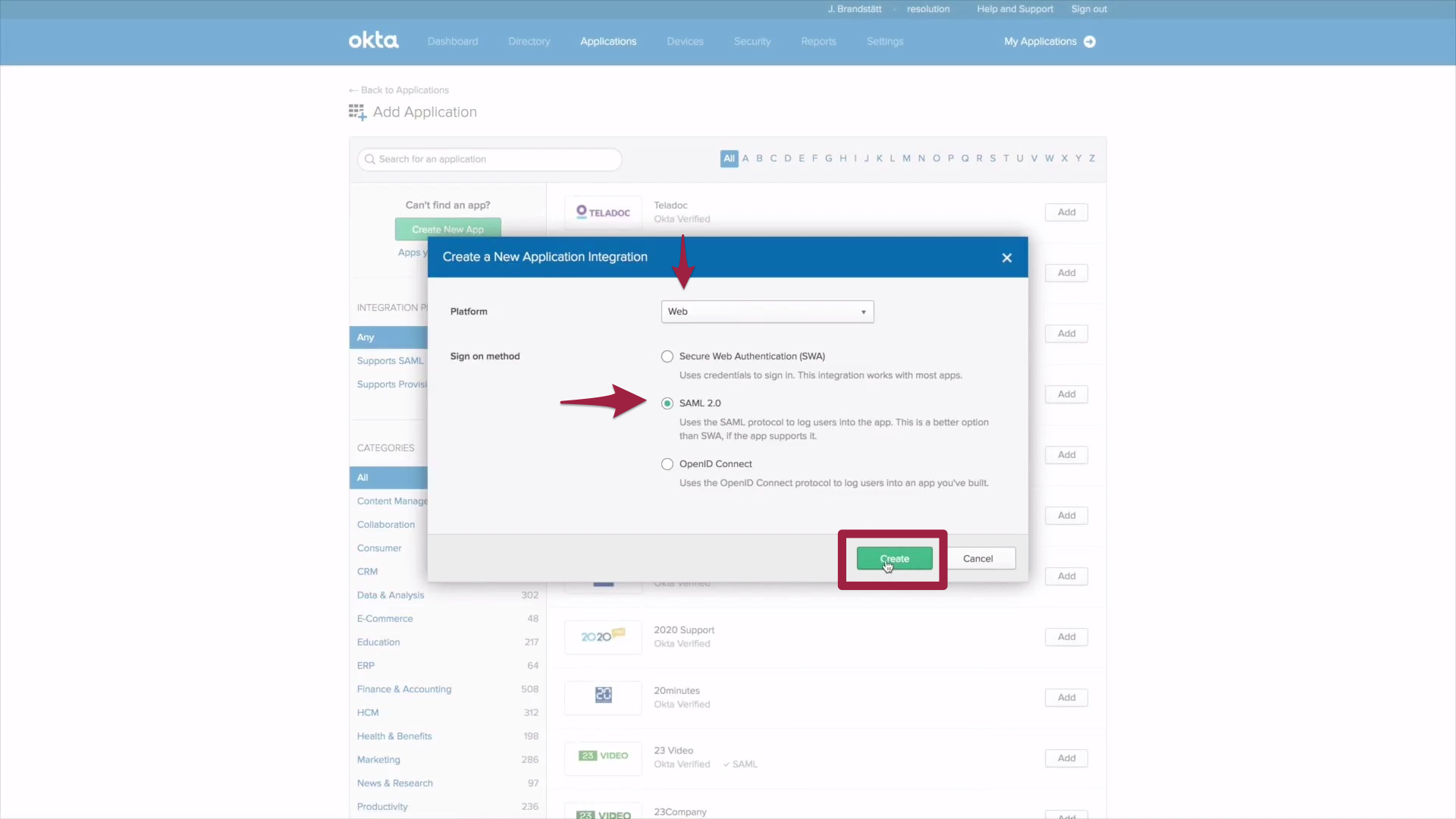Close the Create New Application Integration dialog

point(1007,258)
